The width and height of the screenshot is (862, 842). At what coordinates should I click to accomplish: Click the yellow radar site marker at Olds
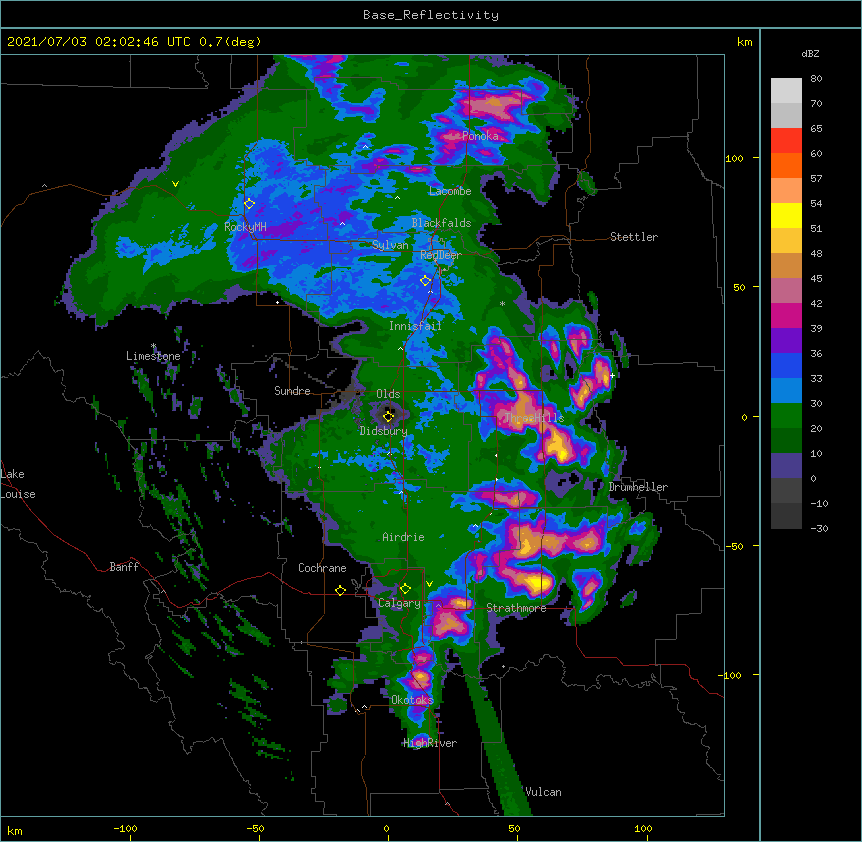click(389, 416)
